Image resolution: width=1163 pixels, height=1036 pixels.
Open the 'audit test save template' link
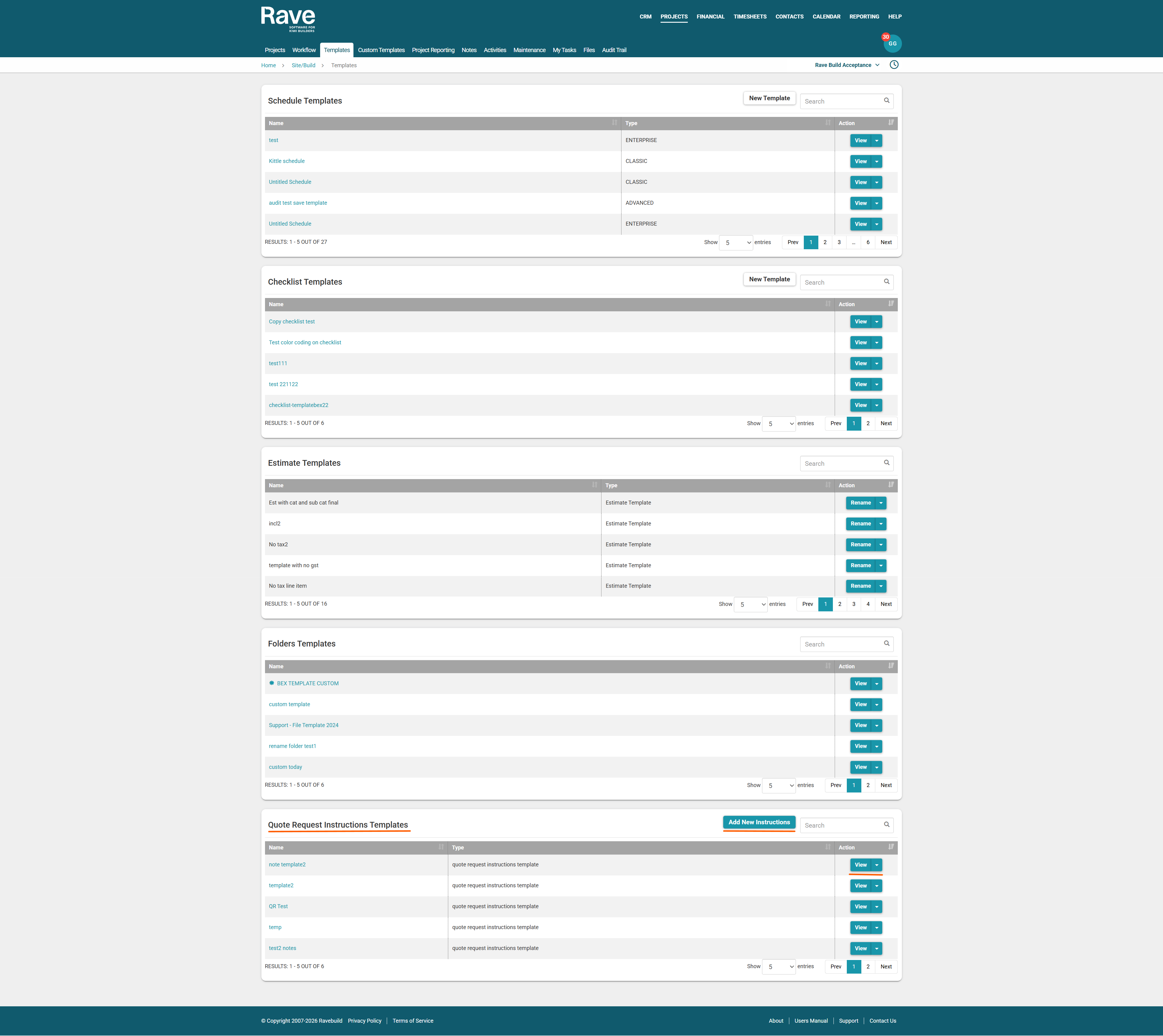click(298, 203)
